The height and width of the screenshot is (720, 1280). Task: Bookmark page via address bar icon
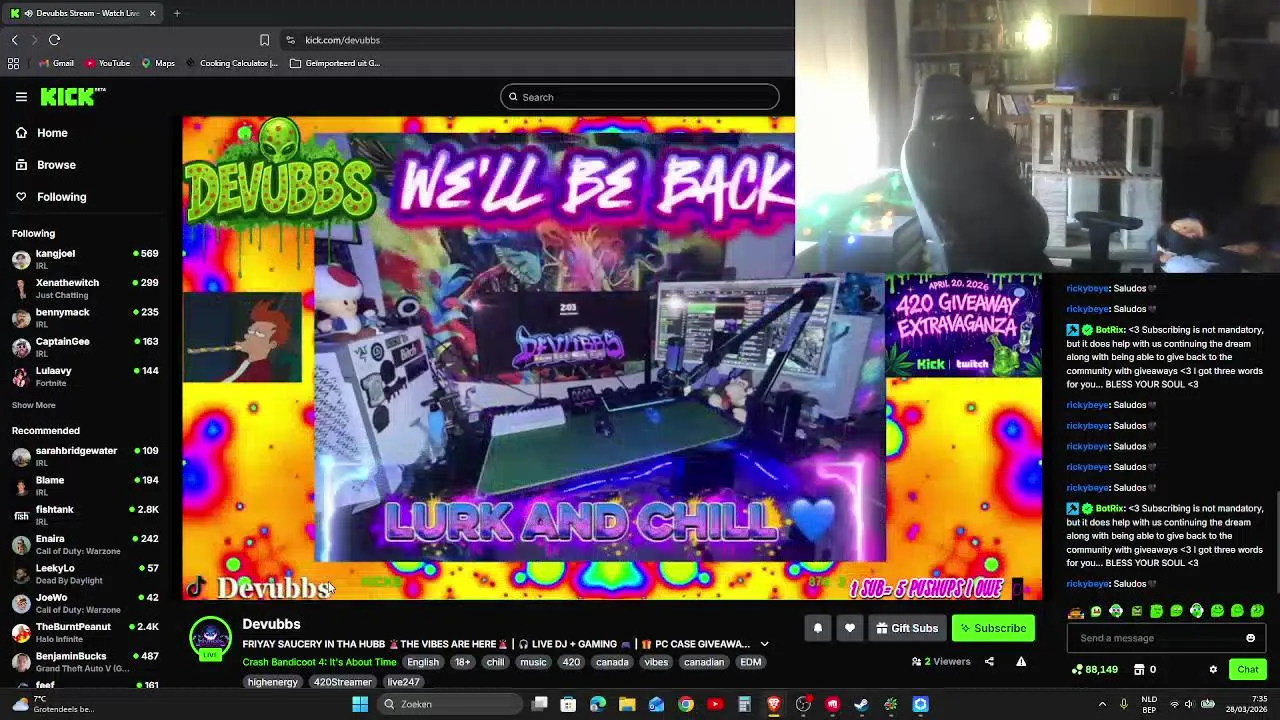[x=264, y=40]
